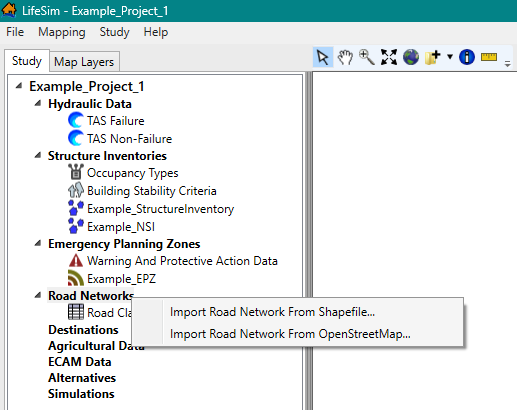Select the Example_NSI item
517x410 pixels.
click(121, 227)
